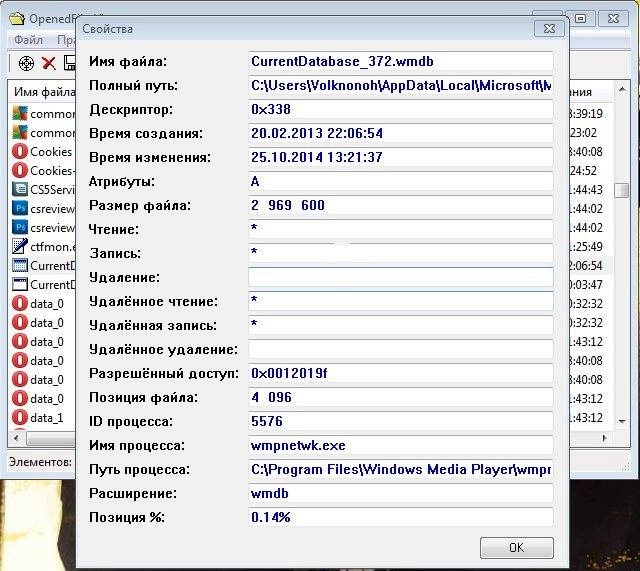Click the Имя файла field CurrentDatabase_372.wmdb
The width and height of the screenshot is (640, 571).
pos(401,61)
